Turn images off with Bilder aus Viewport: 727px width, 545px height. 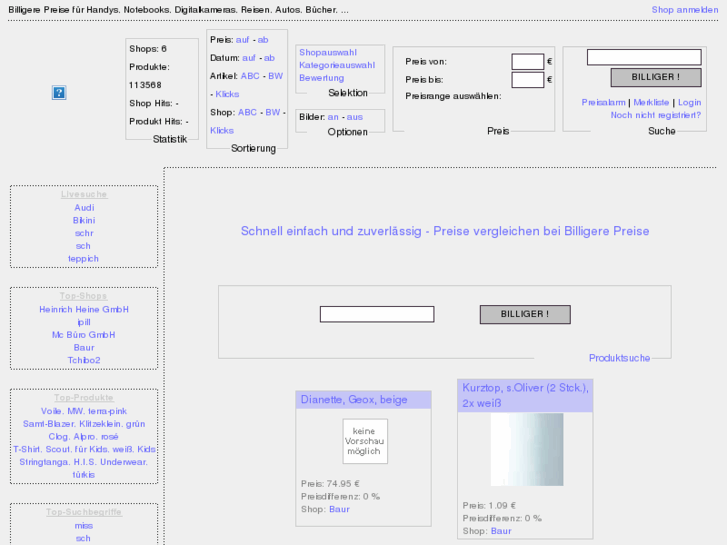pyautogui.click(x=355, y=117)
